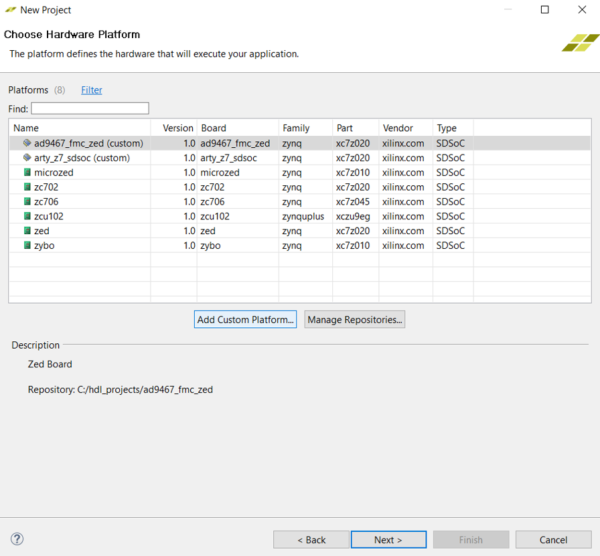This screenshot has height=556, width=600.
Task: Select the 'microzed' platform name
Action: point(54,172)
